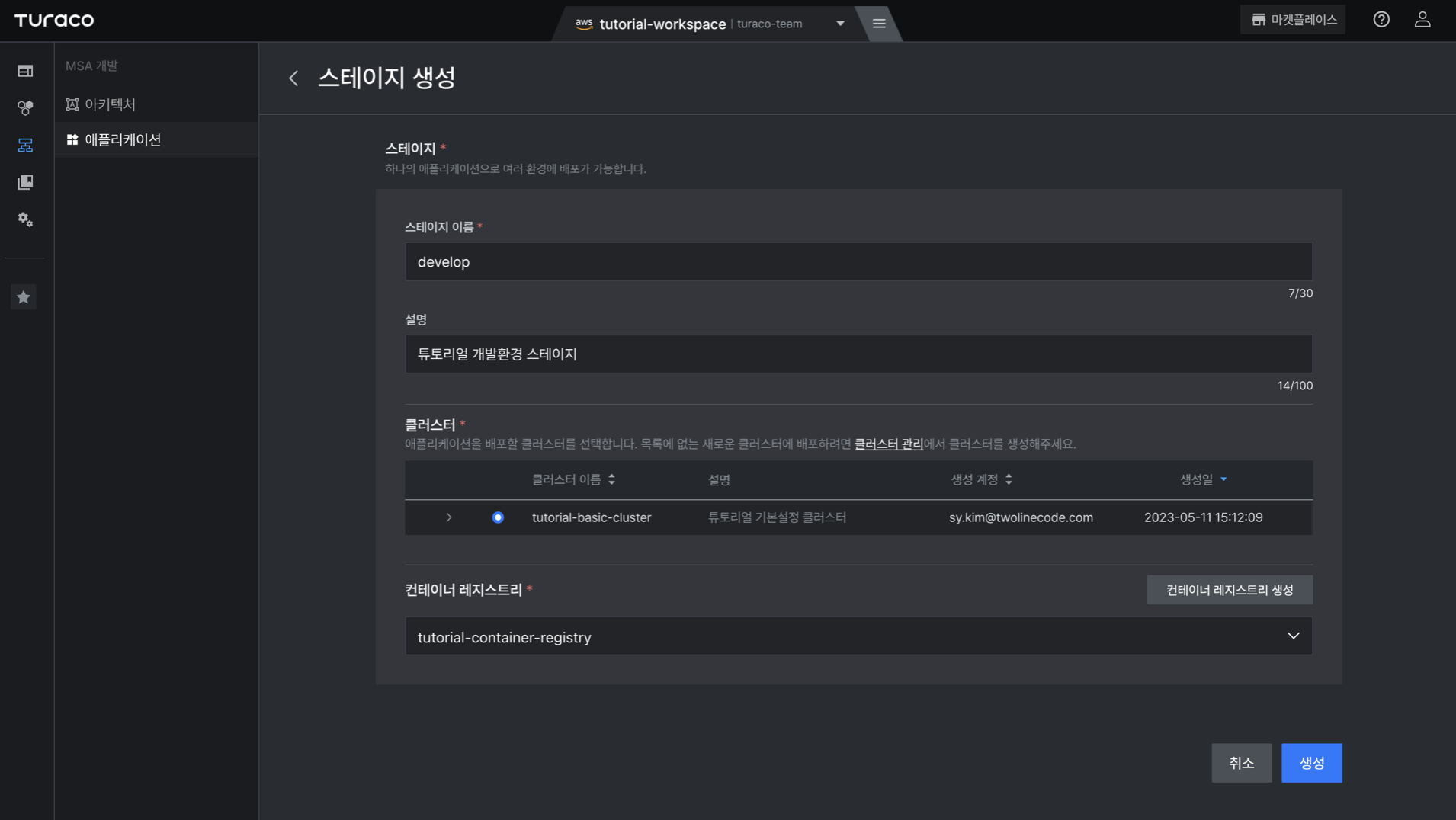Click the favorites star icon
This screenshot has width=1456, height=820.
pos(24,297)
